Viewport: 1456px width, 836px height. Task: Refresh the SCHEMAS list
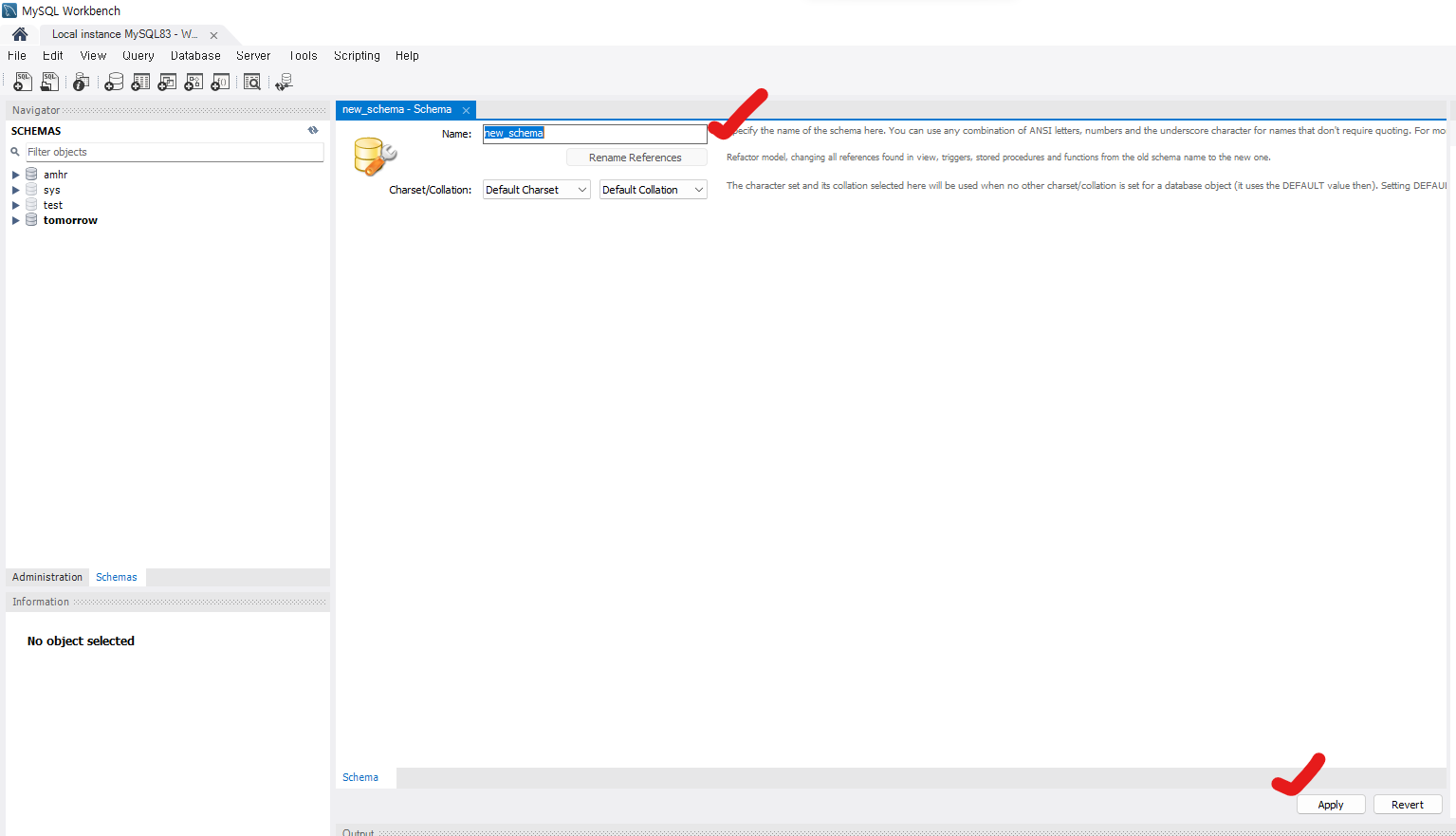[x=313, y=130]
